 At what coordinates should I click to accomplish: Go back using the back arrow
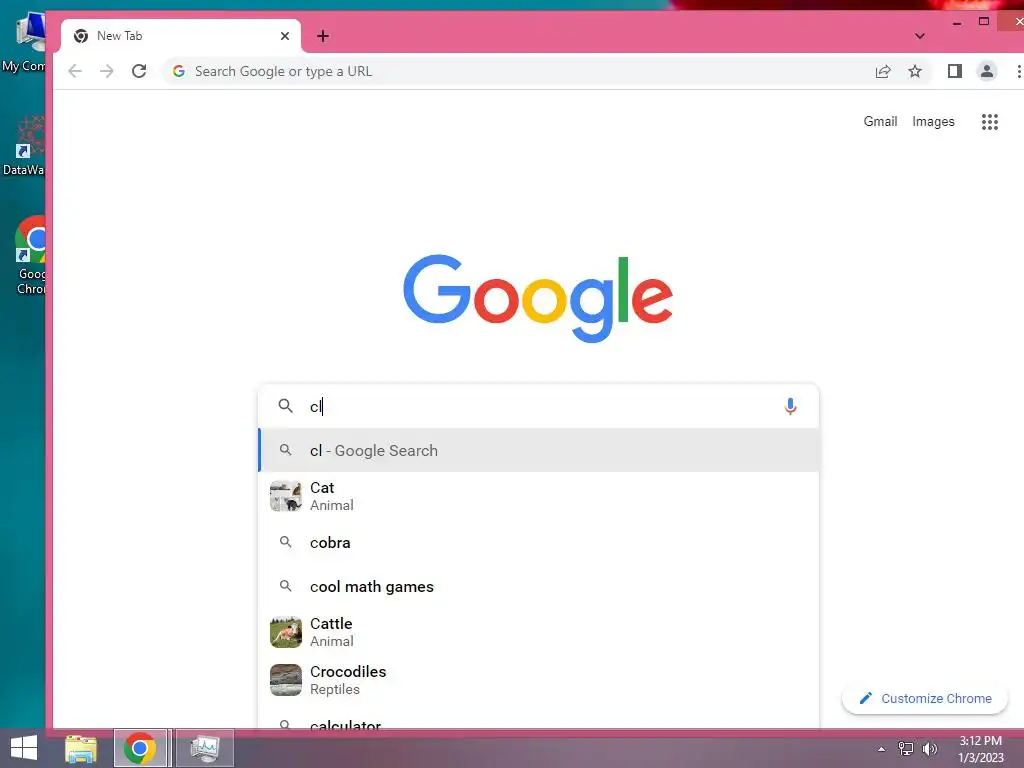(x=75, y=71)
